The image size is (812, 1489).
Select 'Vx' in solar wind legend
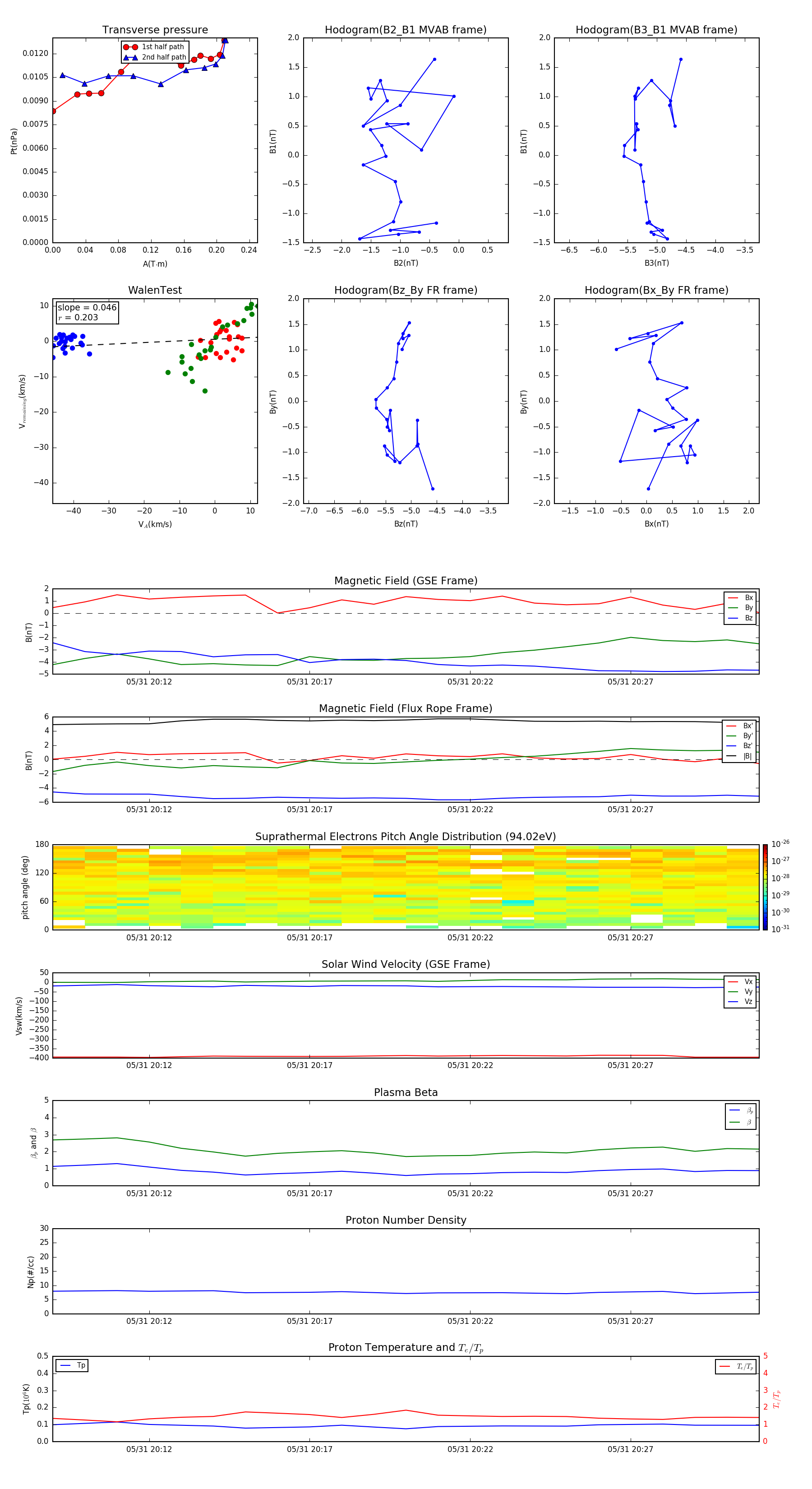point(740,981)
